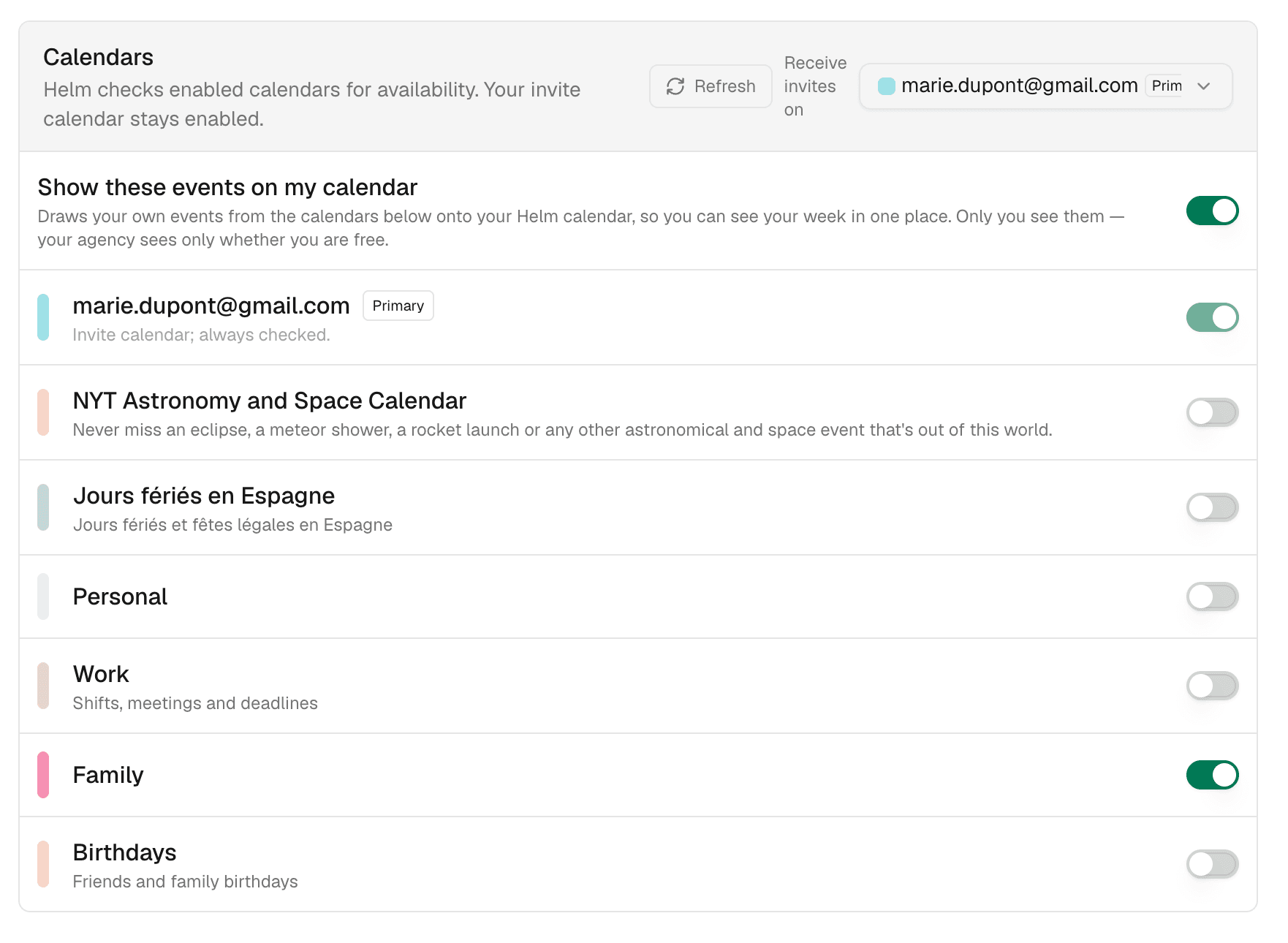The height and width of the screenshot is (943, 1288).
Task: Turn on the Birthdays calendar switch
Action: [1212, 864]
